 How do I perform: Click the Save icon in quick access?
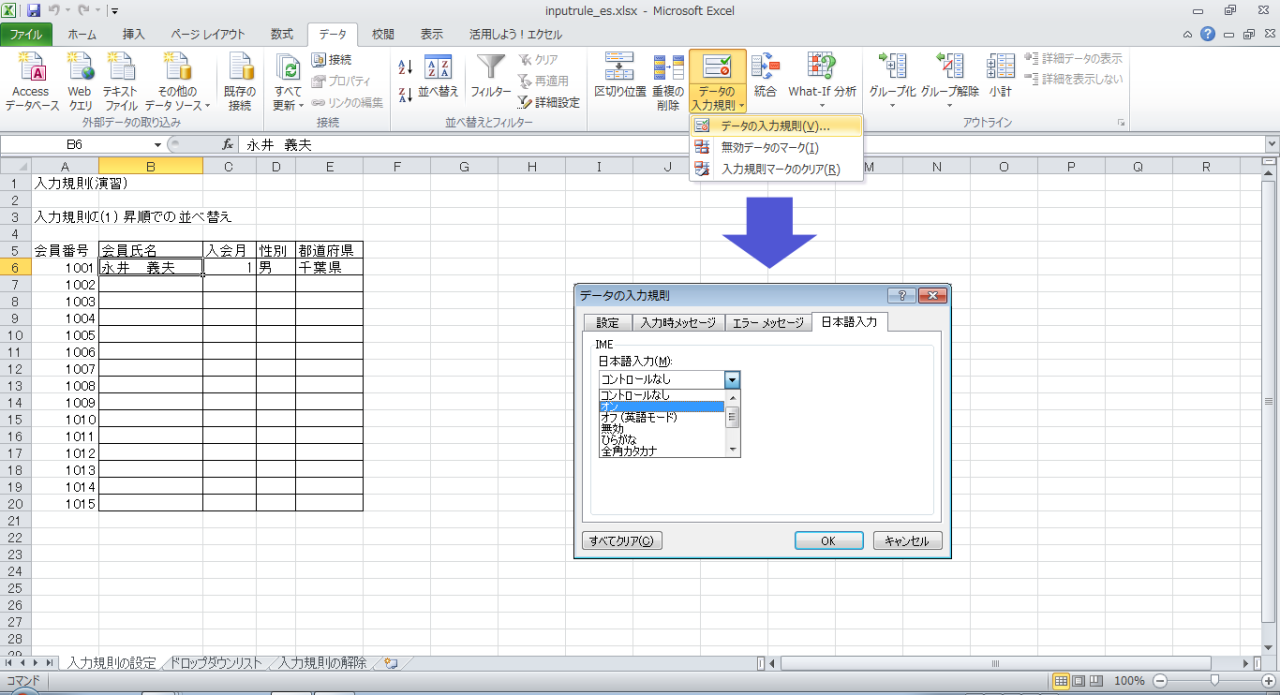coord(34,11)
